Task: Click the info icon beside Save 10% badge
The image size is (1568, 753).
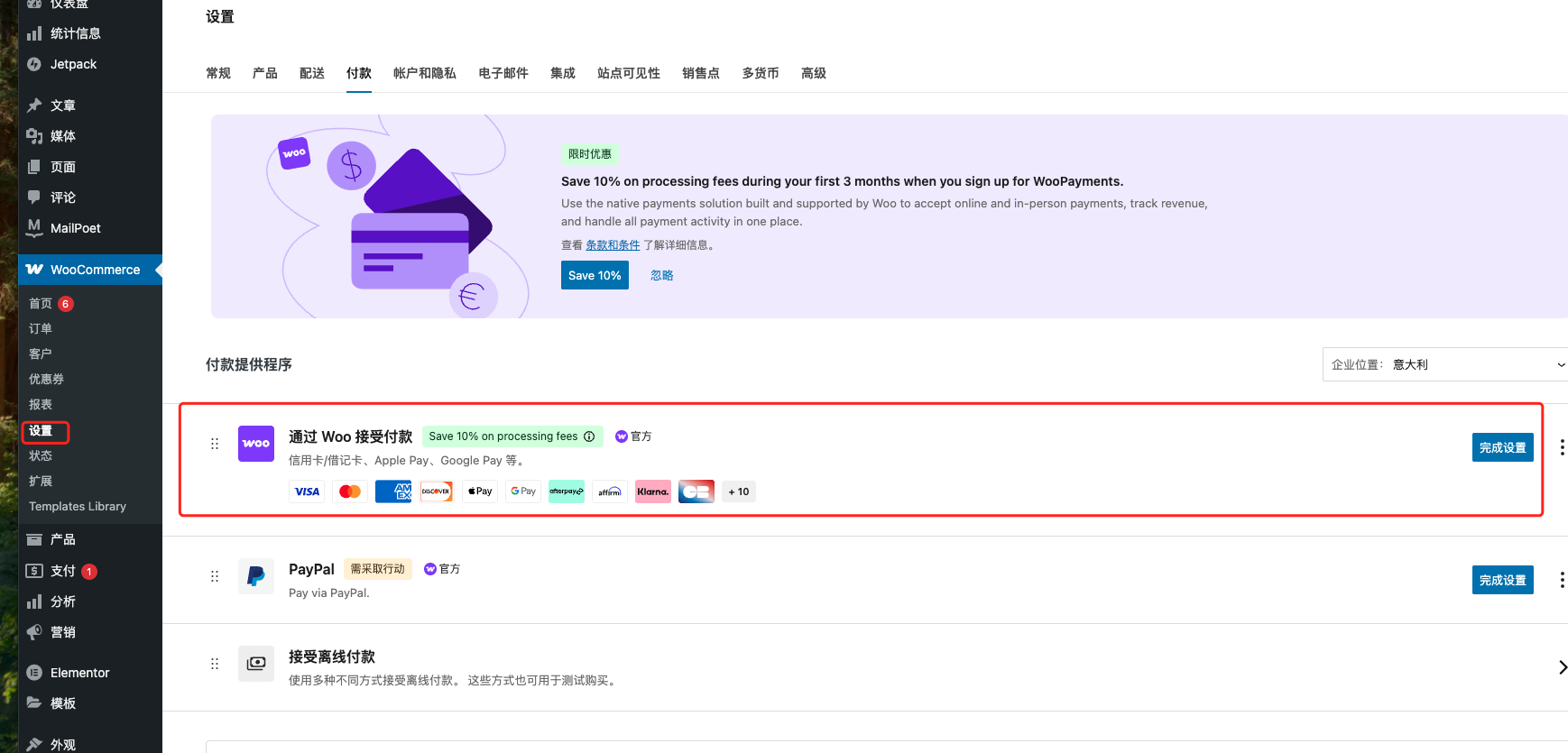Action: 589,436
